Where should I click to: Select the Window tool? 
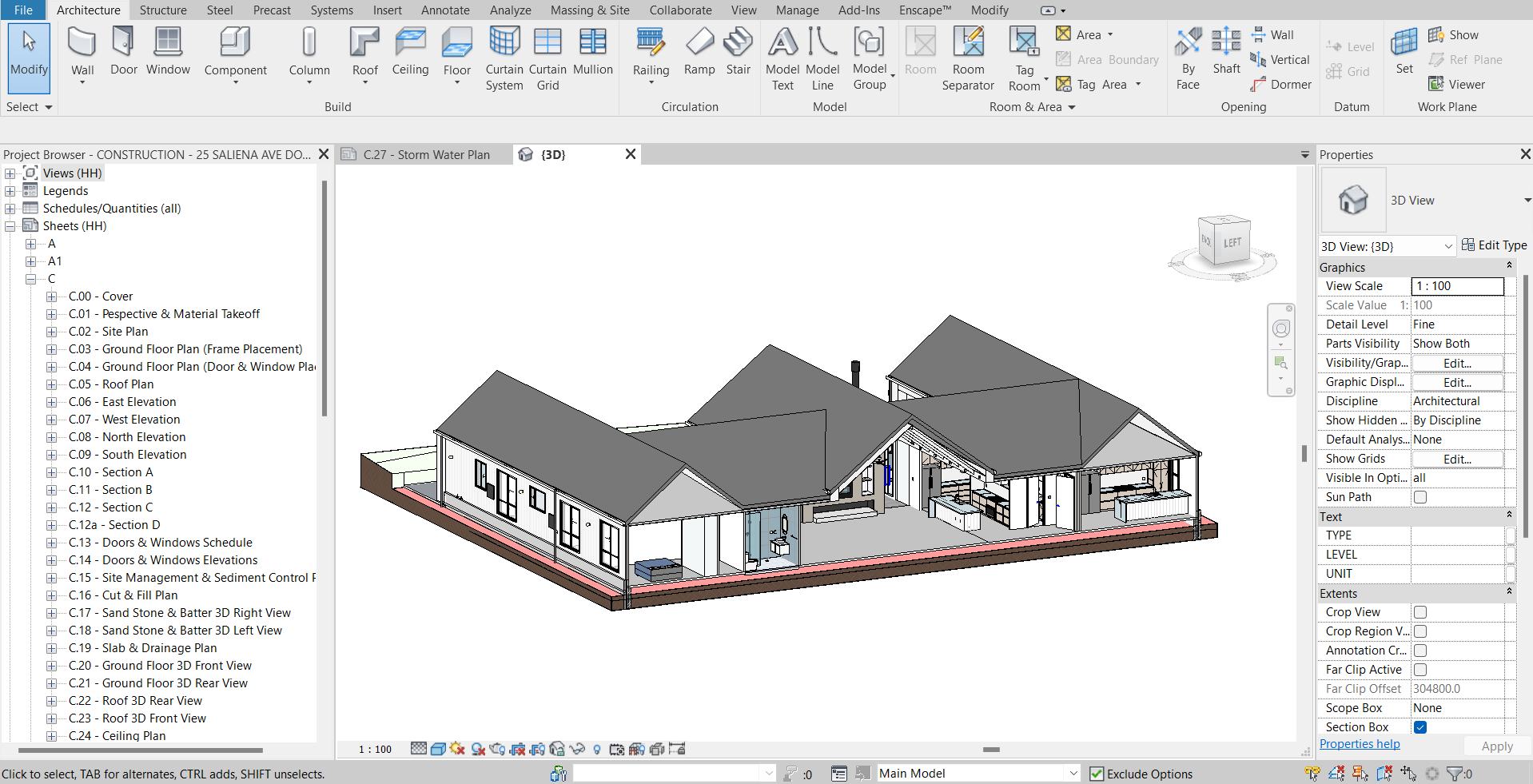(168, 51)
